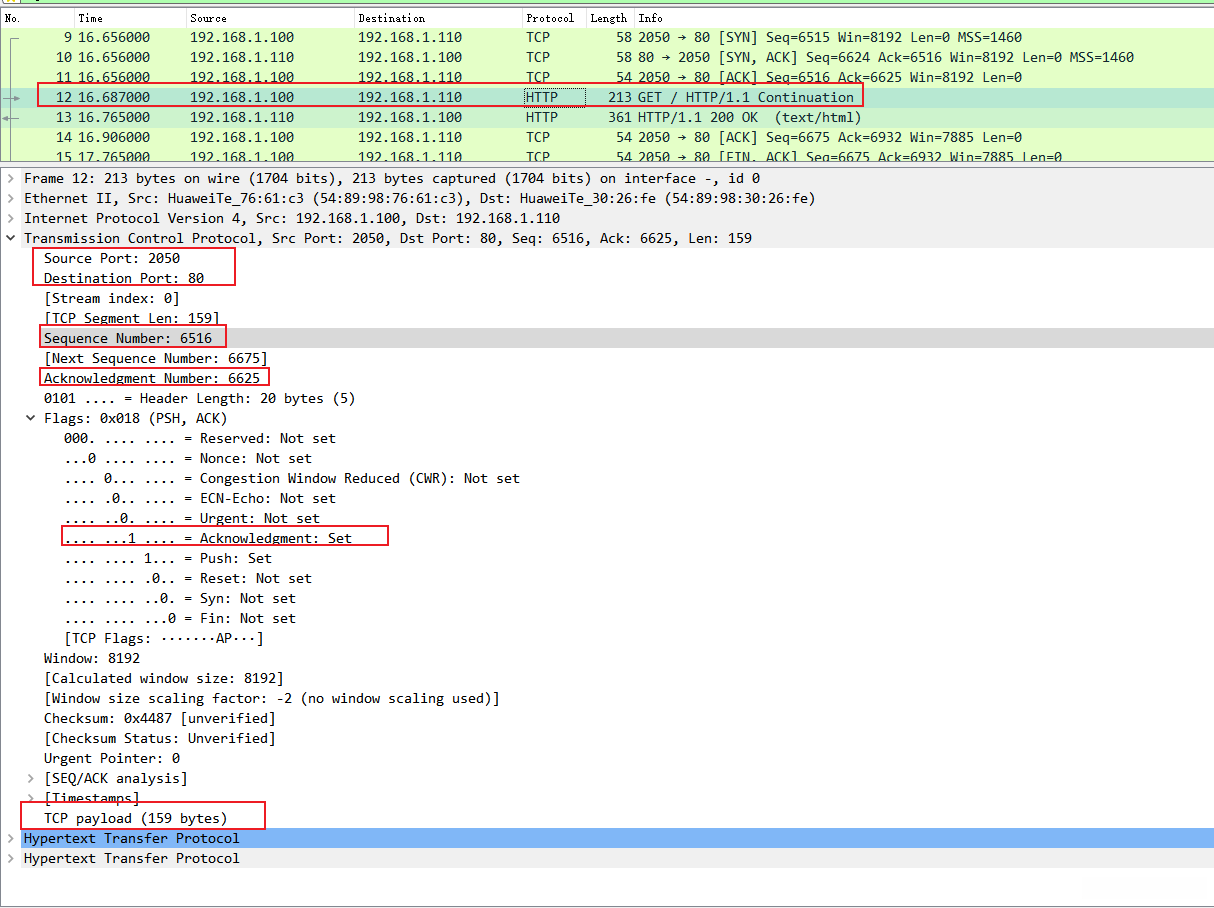This screenshot has height=908, width=1214.
Task: Select Congestion Window Reduced (CWR) flag
Action: coord(292,478)
